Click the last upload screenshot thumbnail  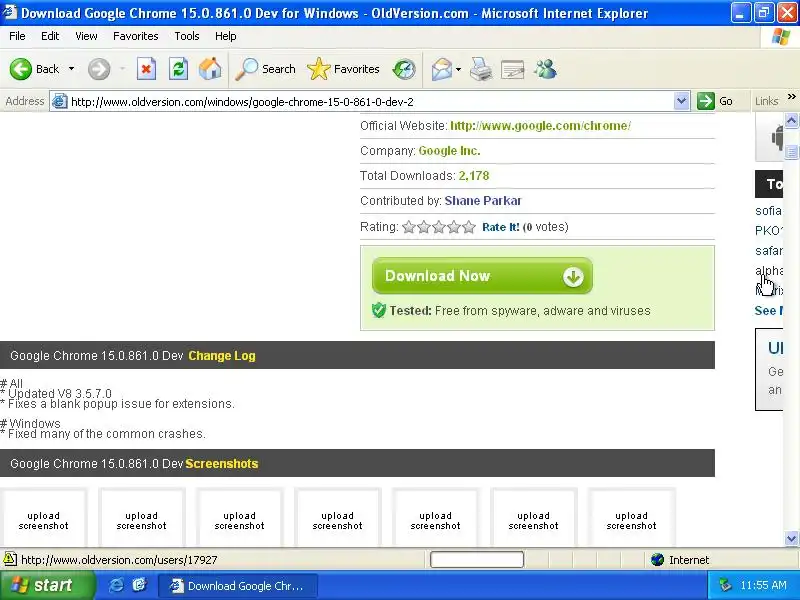(x=632, y=518)
